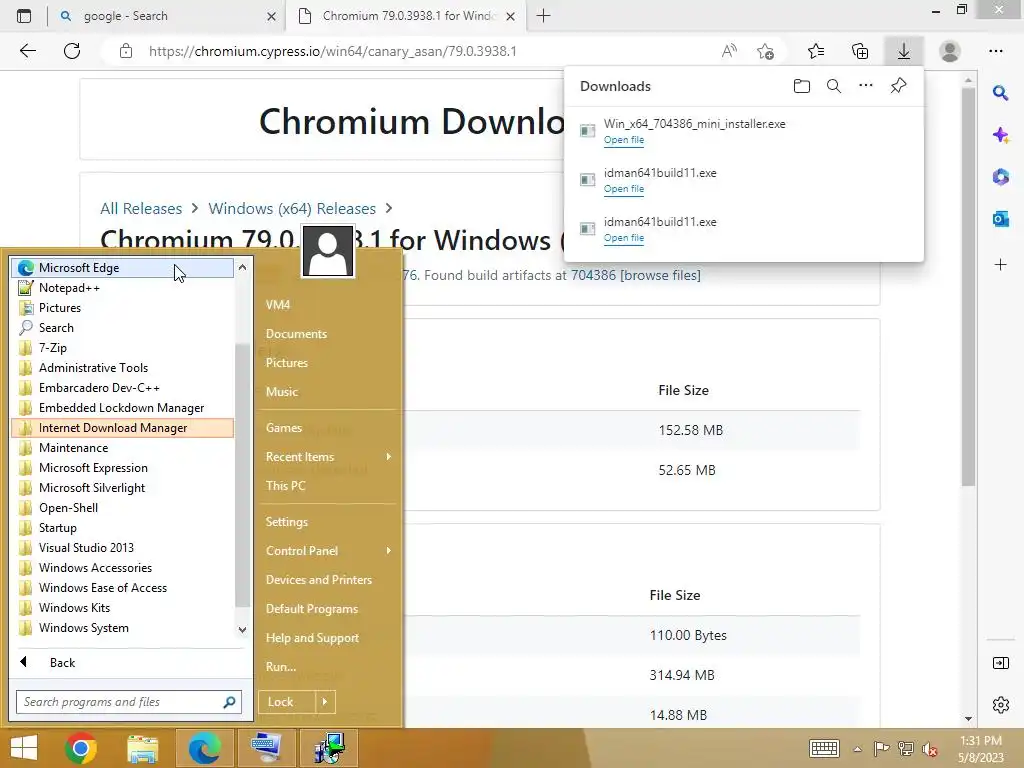Switch to the google - Search tab
The height and width of the screenshot is (768, 1024).
[x=167, y=16]
